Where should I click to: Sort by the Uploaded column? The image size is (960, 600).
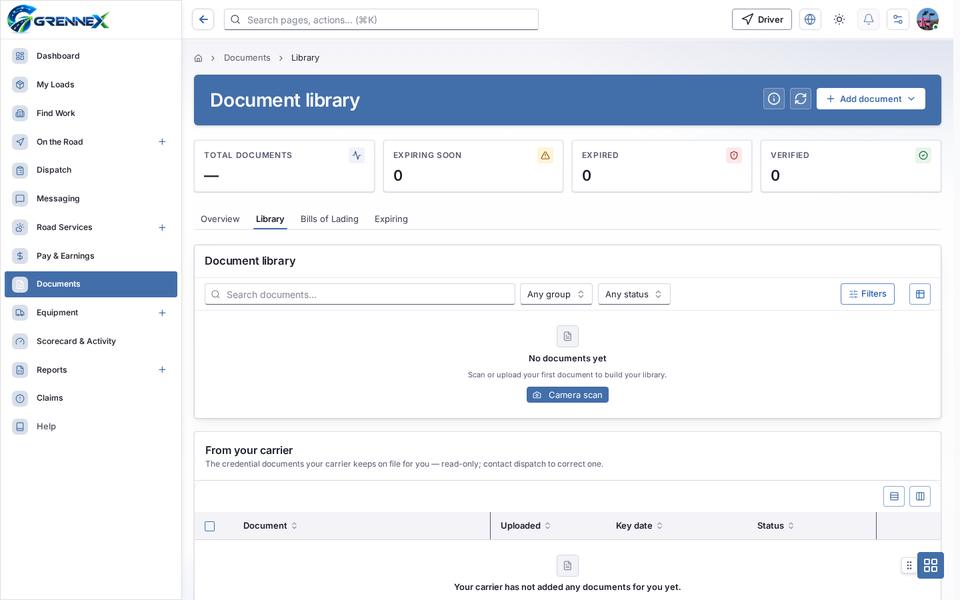[x=525, y=526]
